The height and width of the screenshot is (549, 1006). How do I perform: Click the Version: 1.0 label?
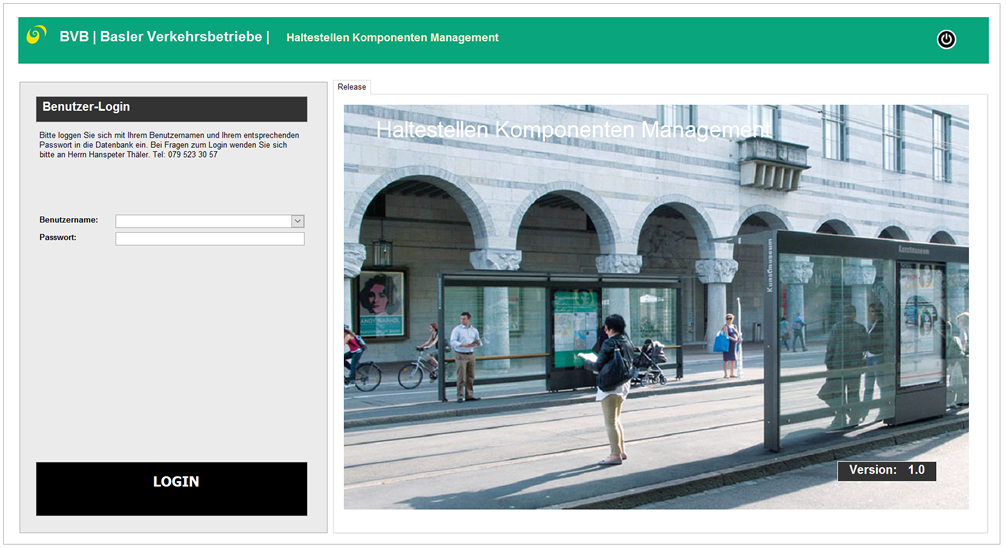[x=886, y=470]
